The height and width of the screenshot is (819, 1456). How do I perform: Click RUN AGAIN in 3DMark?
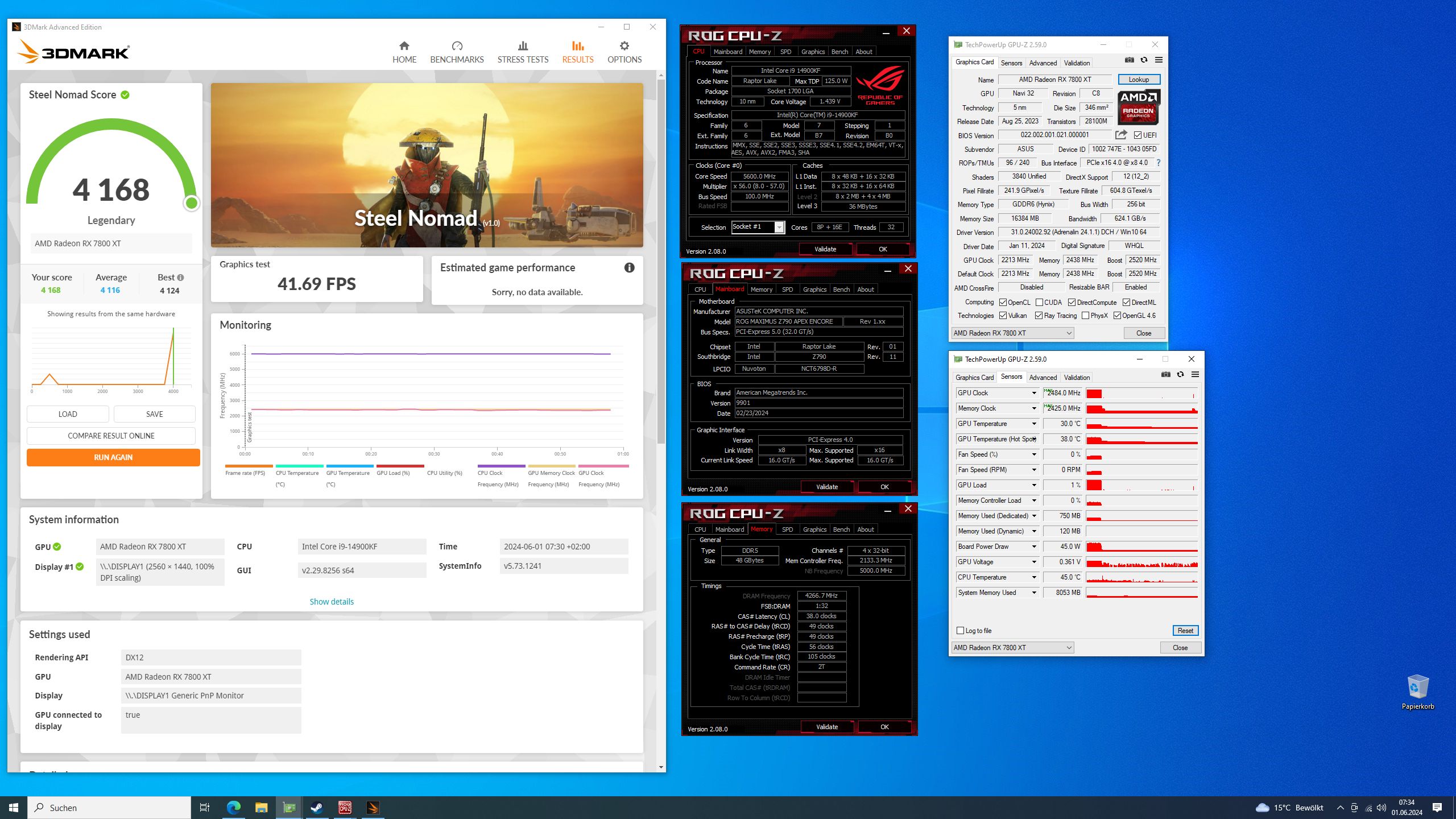(113, 457)
